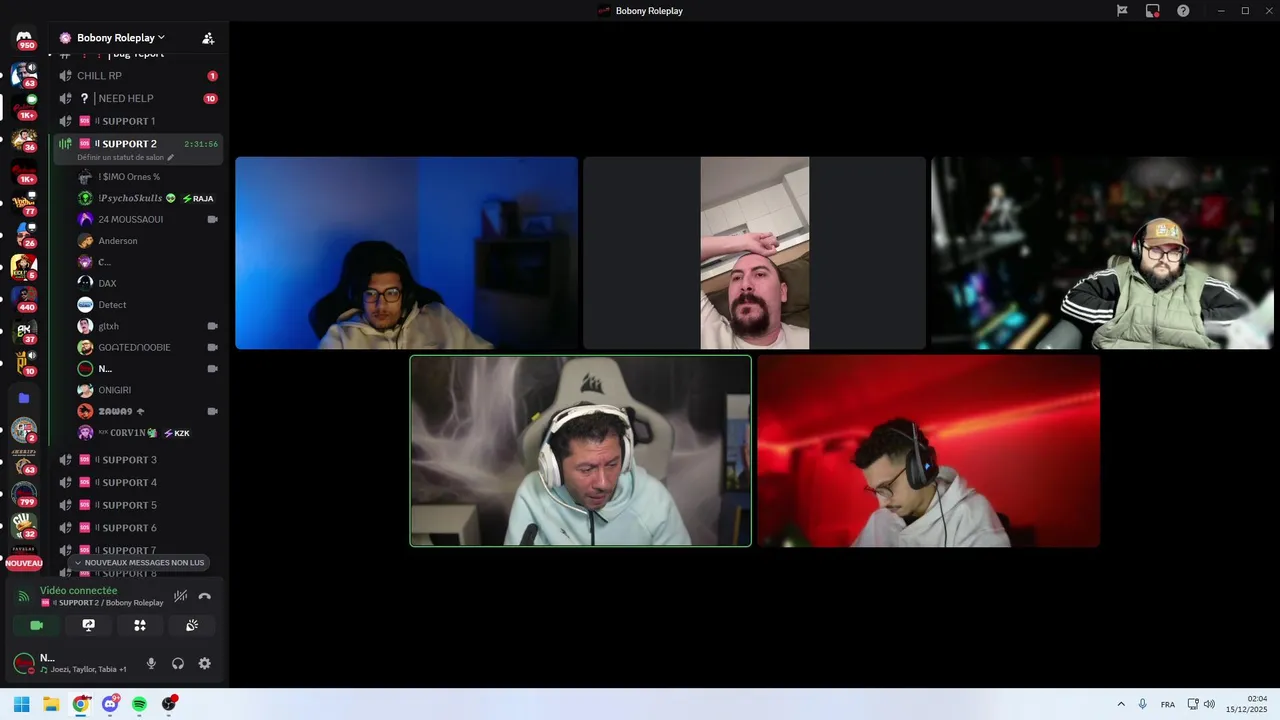The image size is (1280, 720).
Task: Toggle headphones deafen
Action: [x=178, y=663]
